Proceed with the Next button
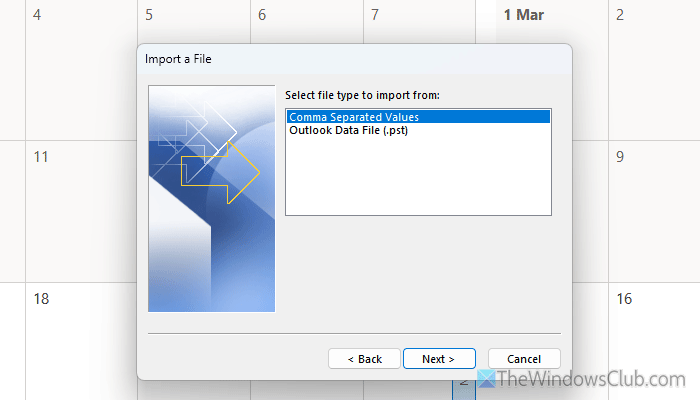 click(x=439, y=359)
